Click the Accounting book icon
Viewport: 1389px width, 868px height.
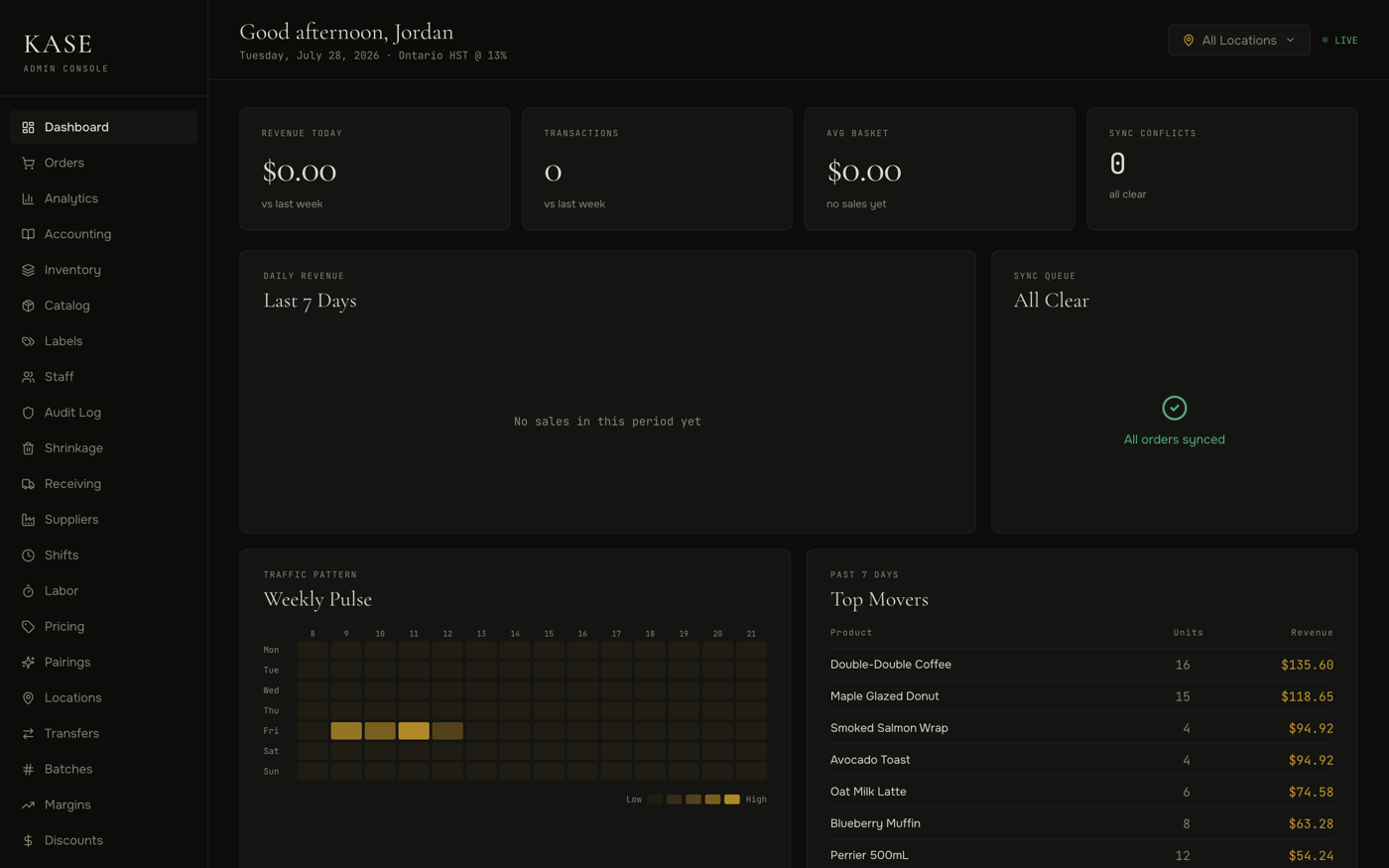click(x=28, y=234)
